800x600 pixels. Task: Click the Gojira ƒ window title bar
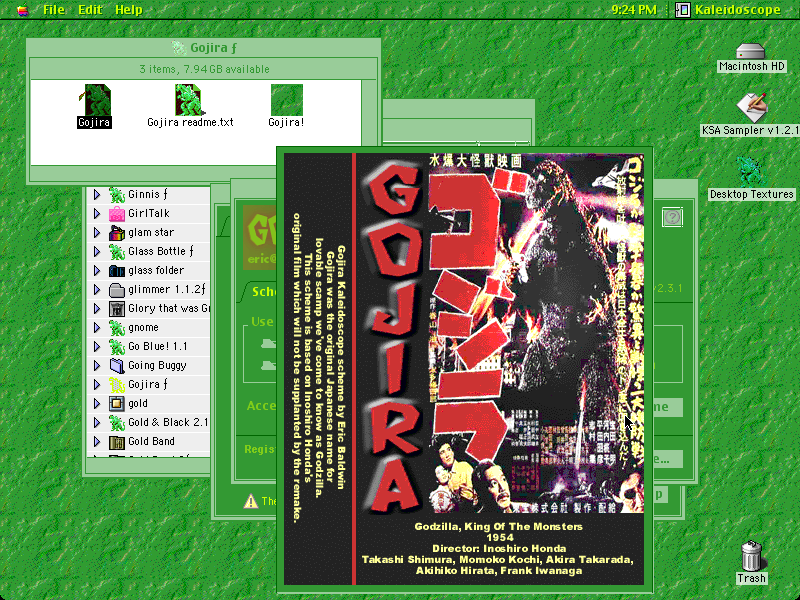click(204, 48)
